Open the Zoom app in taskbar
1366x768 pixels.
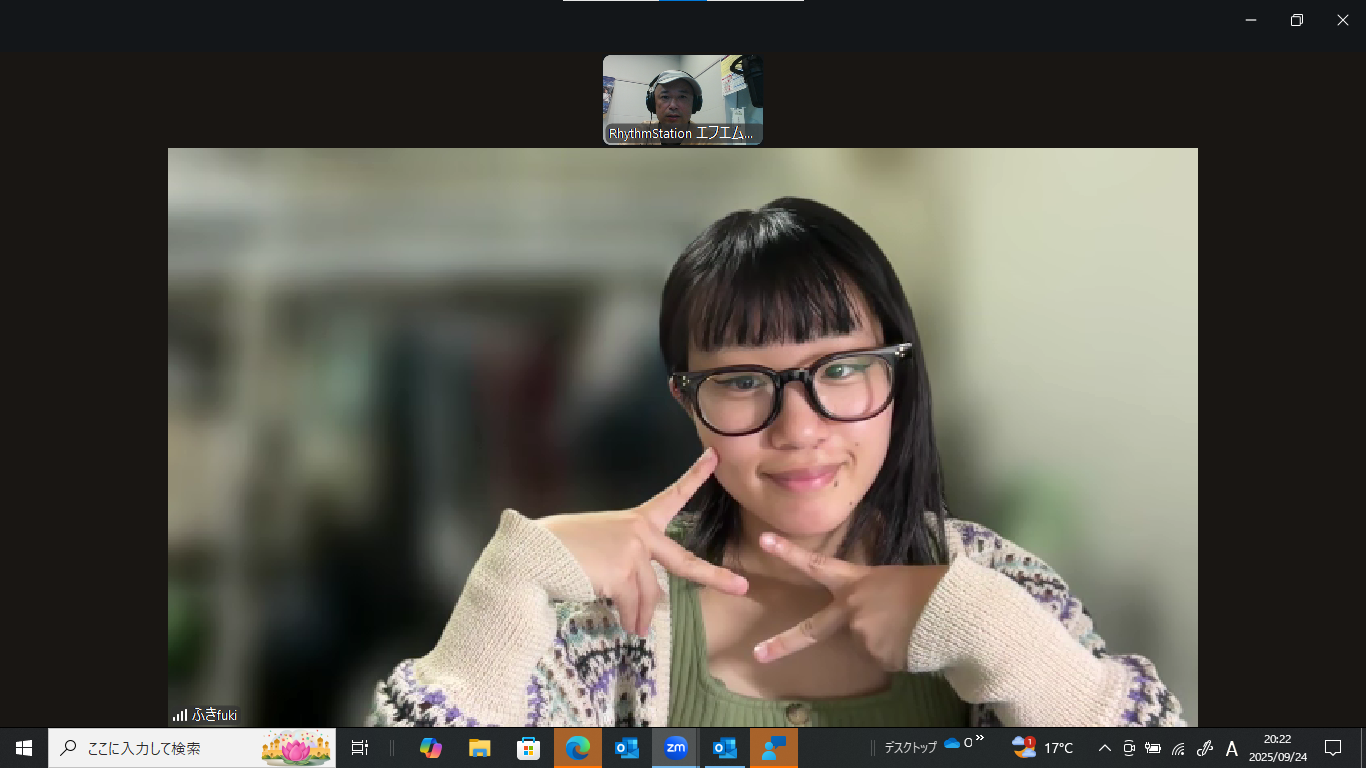click(676, 748)
